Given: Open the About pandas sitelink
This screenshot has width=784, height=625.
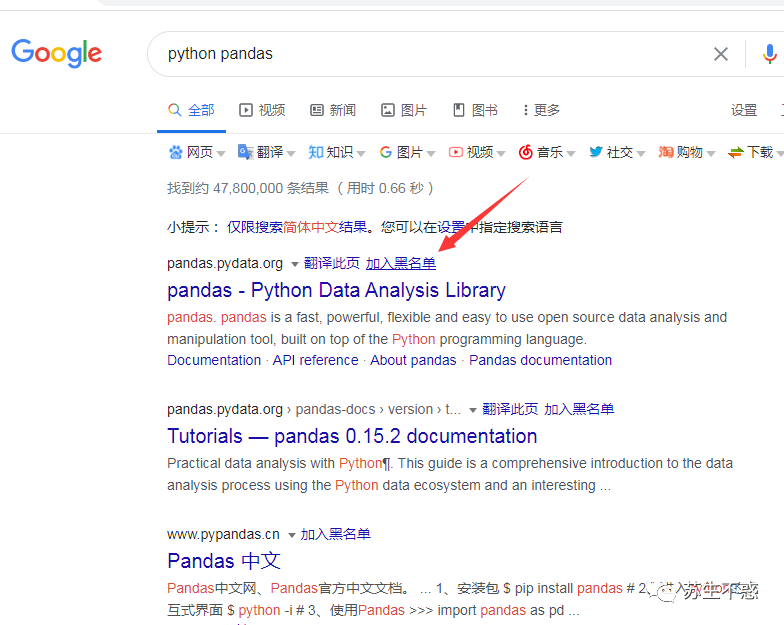Looking at the screenshot, I should 413,360.
